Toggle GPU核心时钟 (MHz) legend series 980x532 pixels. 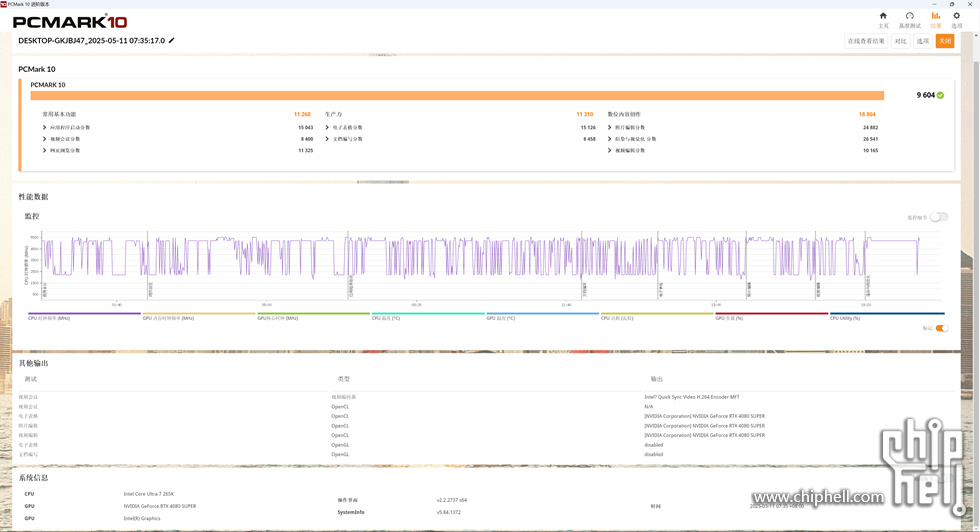click(314, 316)
